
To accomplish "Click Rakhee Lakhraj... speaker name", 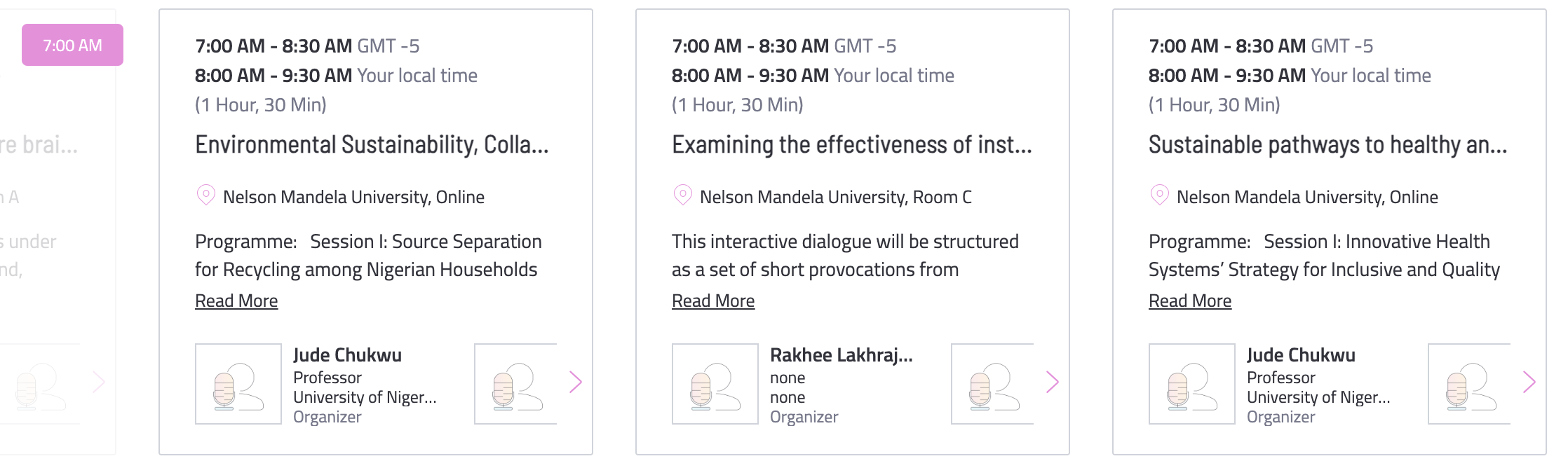I will click(842, 355).
